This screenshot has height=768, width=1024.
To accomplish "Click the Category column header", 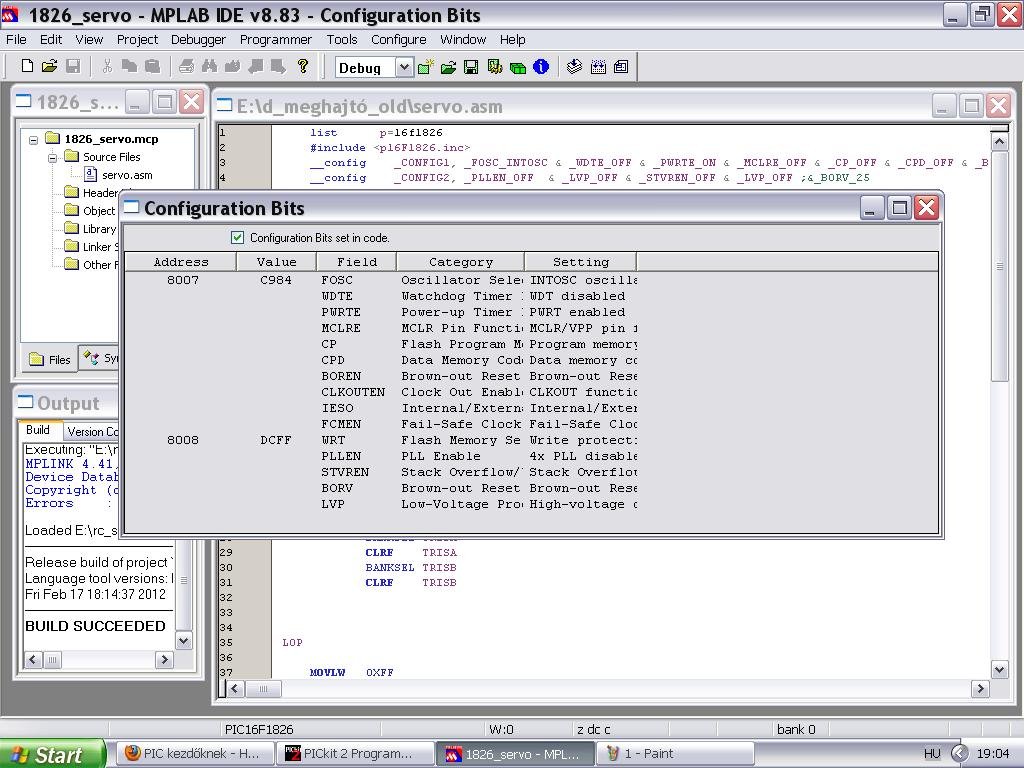I will pos(460,262).
